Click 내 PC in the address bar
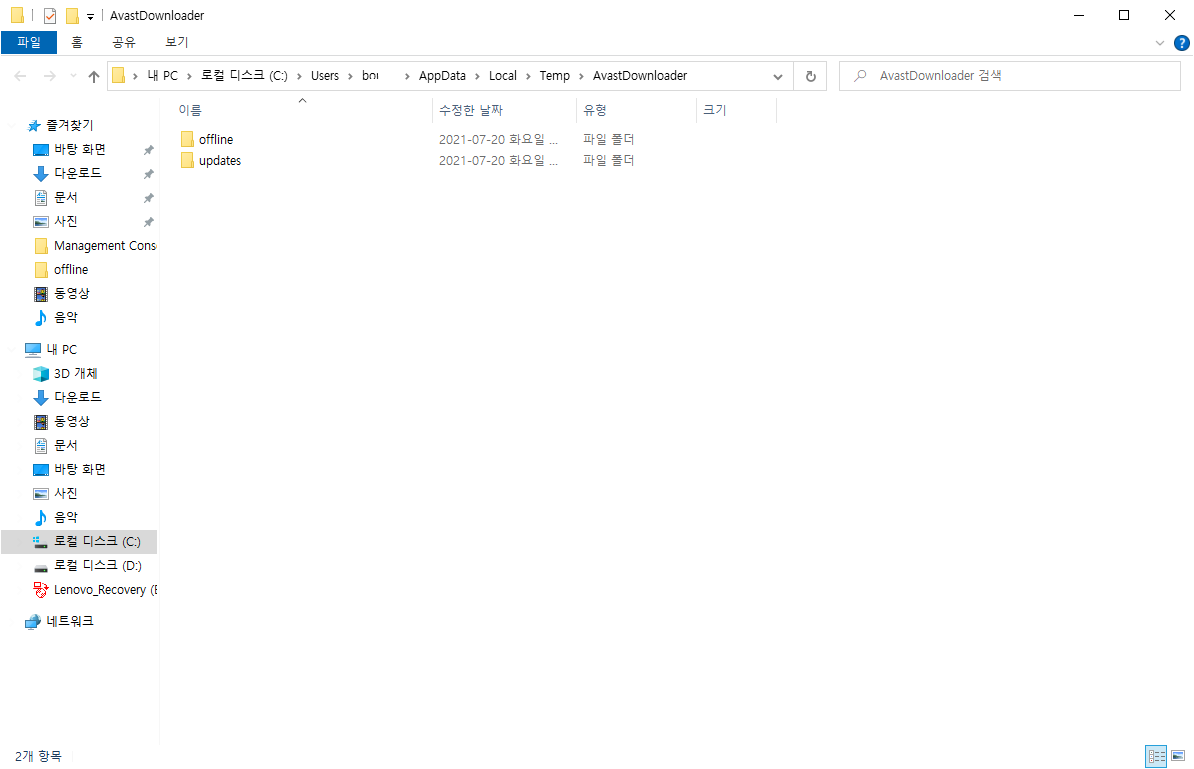 [x=162, y=76]
